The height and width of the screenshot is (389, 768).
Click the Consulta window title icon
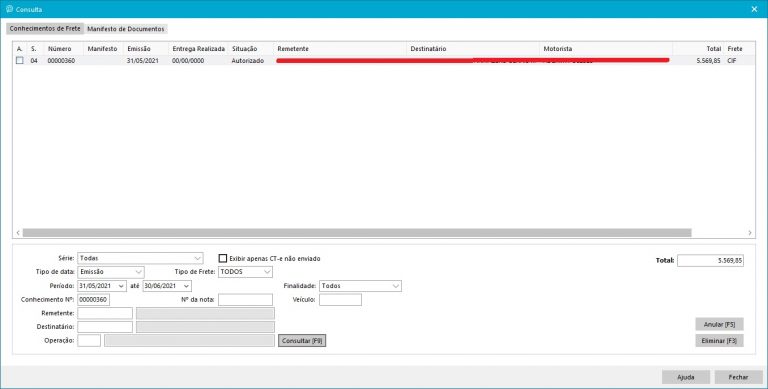pos(9,9)
